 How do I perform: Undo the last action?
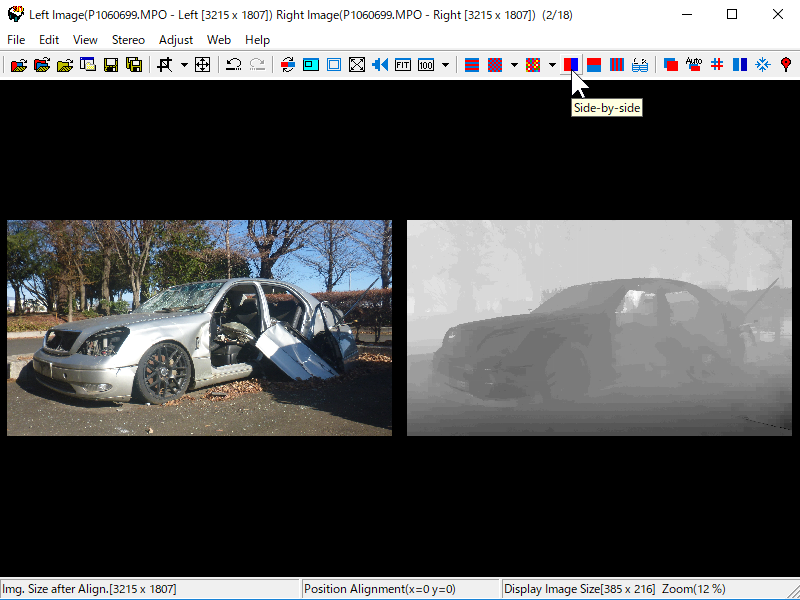234,65
